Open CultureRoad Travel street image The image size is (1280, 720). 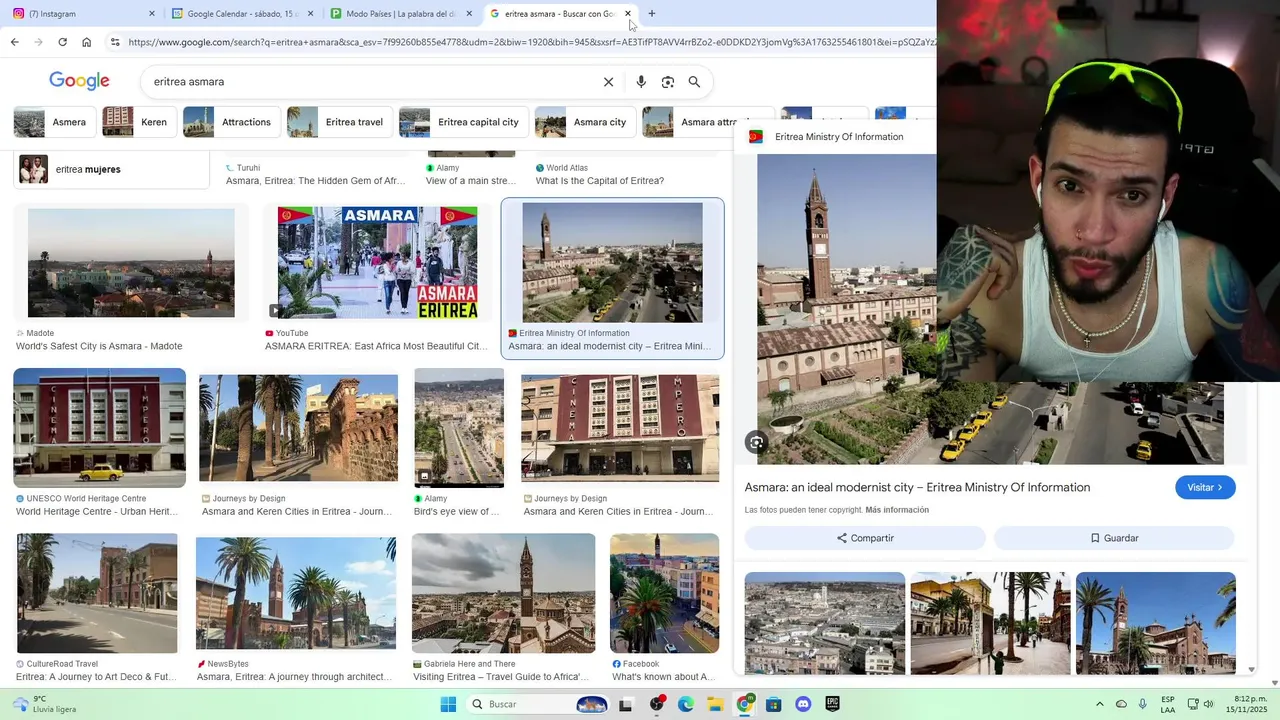(97, 593)
